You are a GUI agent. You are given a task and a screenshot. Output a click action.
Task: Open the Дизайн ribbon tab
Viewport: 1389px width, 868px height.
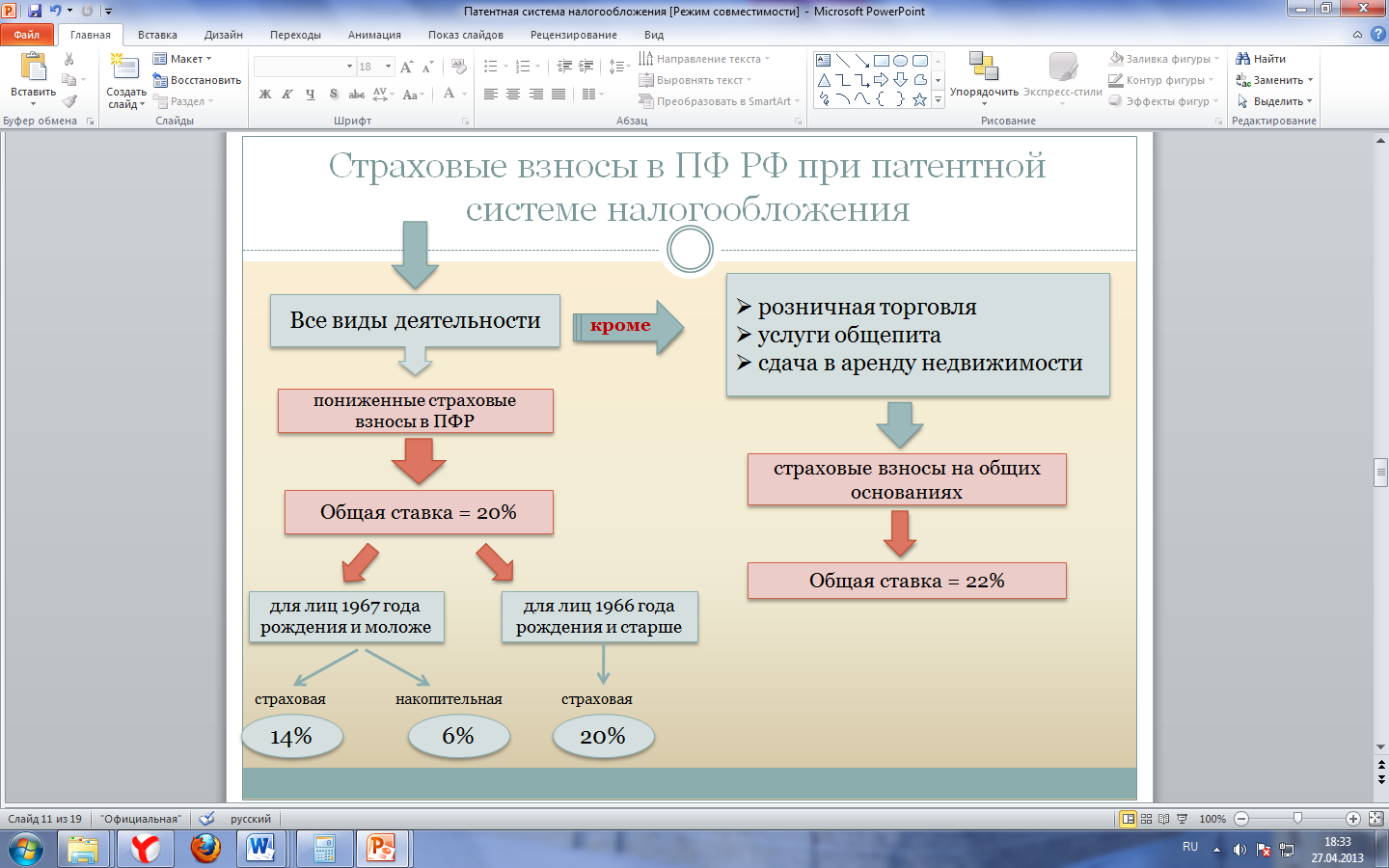[224, 35]
